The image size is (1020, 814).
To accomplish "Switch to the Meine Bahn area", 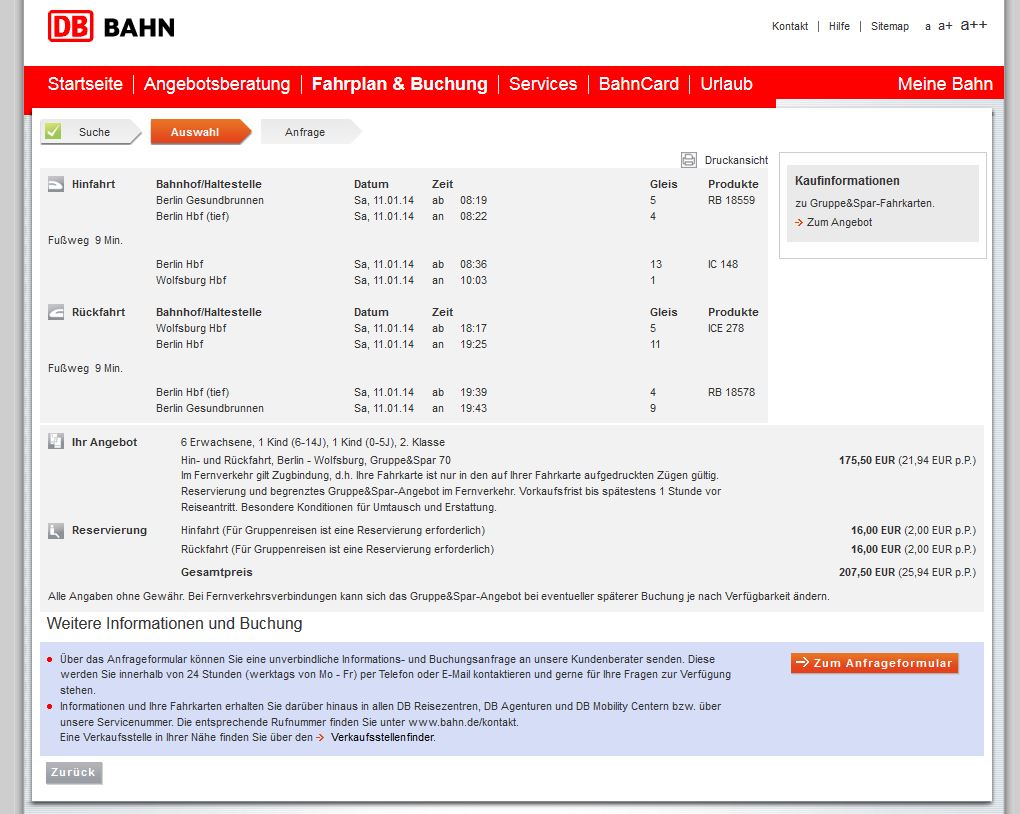I will 945,84.
